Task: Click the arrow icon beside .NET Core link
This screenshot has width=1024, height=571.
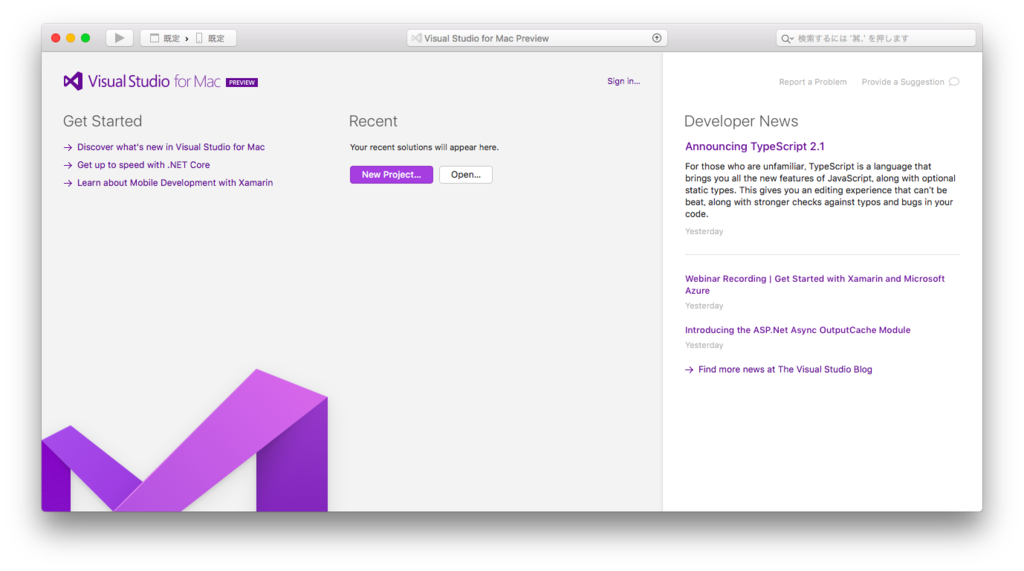Action: point(67,165)
